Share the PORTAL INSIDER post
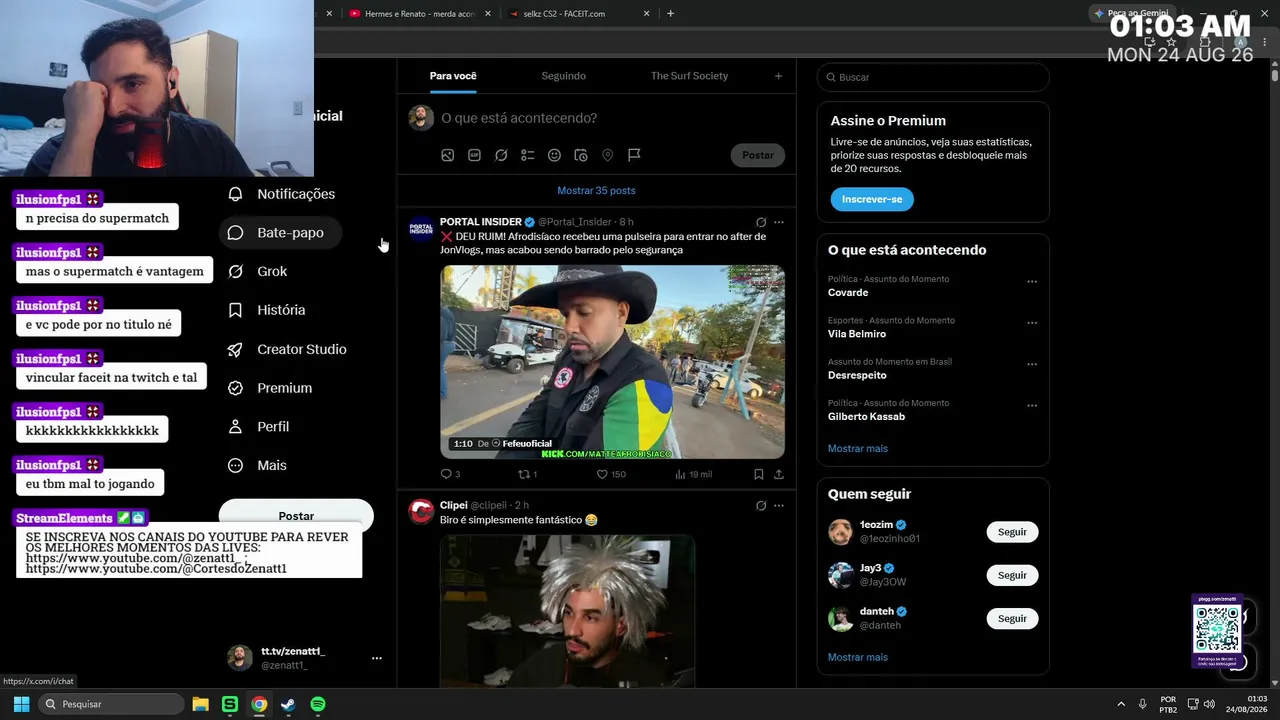Image resolution: width=1280 pixels, height=720 pixels. 779,474
